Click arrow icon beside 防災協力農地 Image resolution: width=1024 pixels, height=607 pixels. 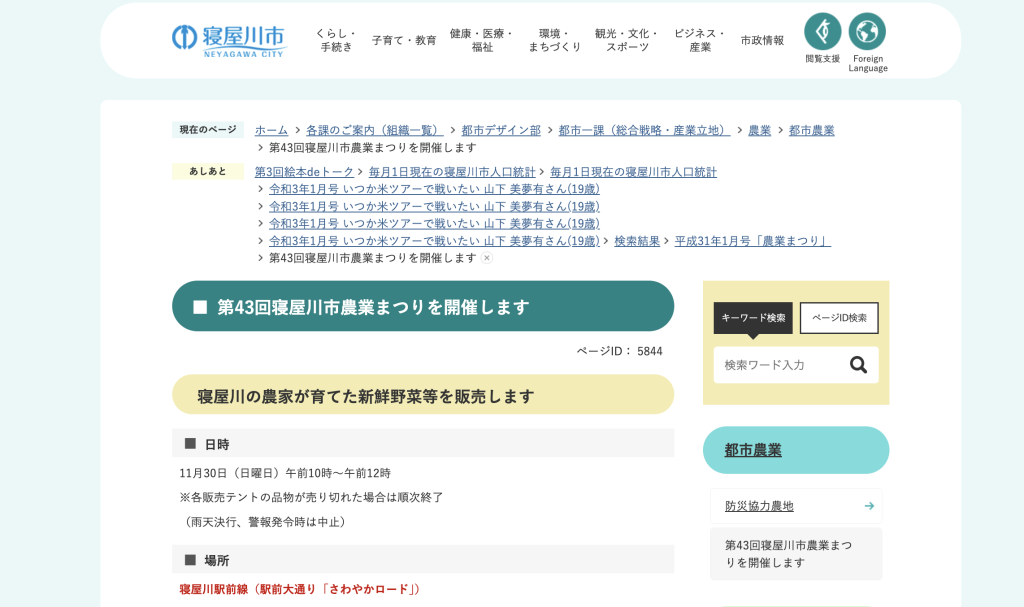pos(869,506)
